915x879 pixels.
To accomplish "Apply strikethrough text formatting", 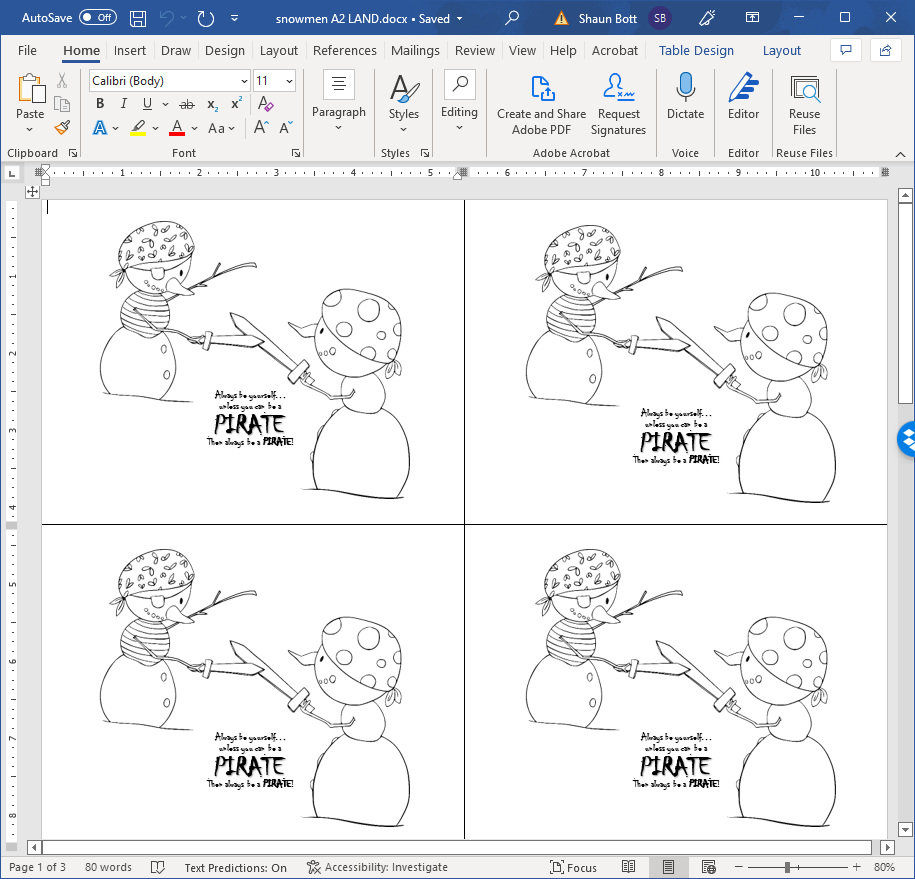I will click(x=186, y=104).
